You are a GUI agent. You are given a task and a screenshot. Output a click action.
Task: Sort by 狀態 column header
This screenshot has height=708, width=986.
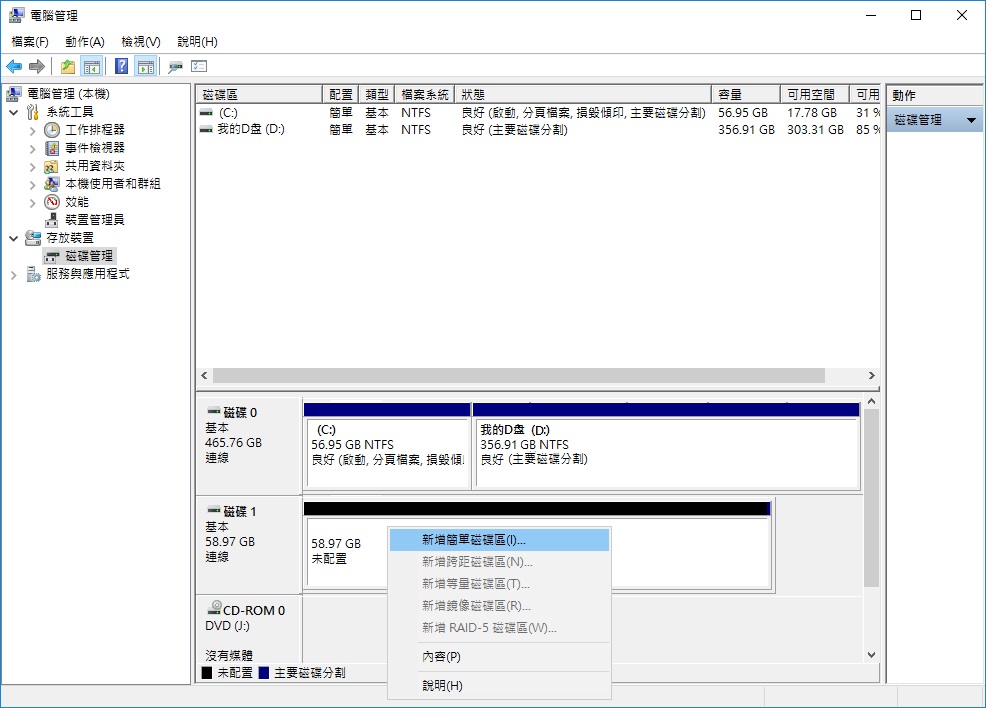583,94
